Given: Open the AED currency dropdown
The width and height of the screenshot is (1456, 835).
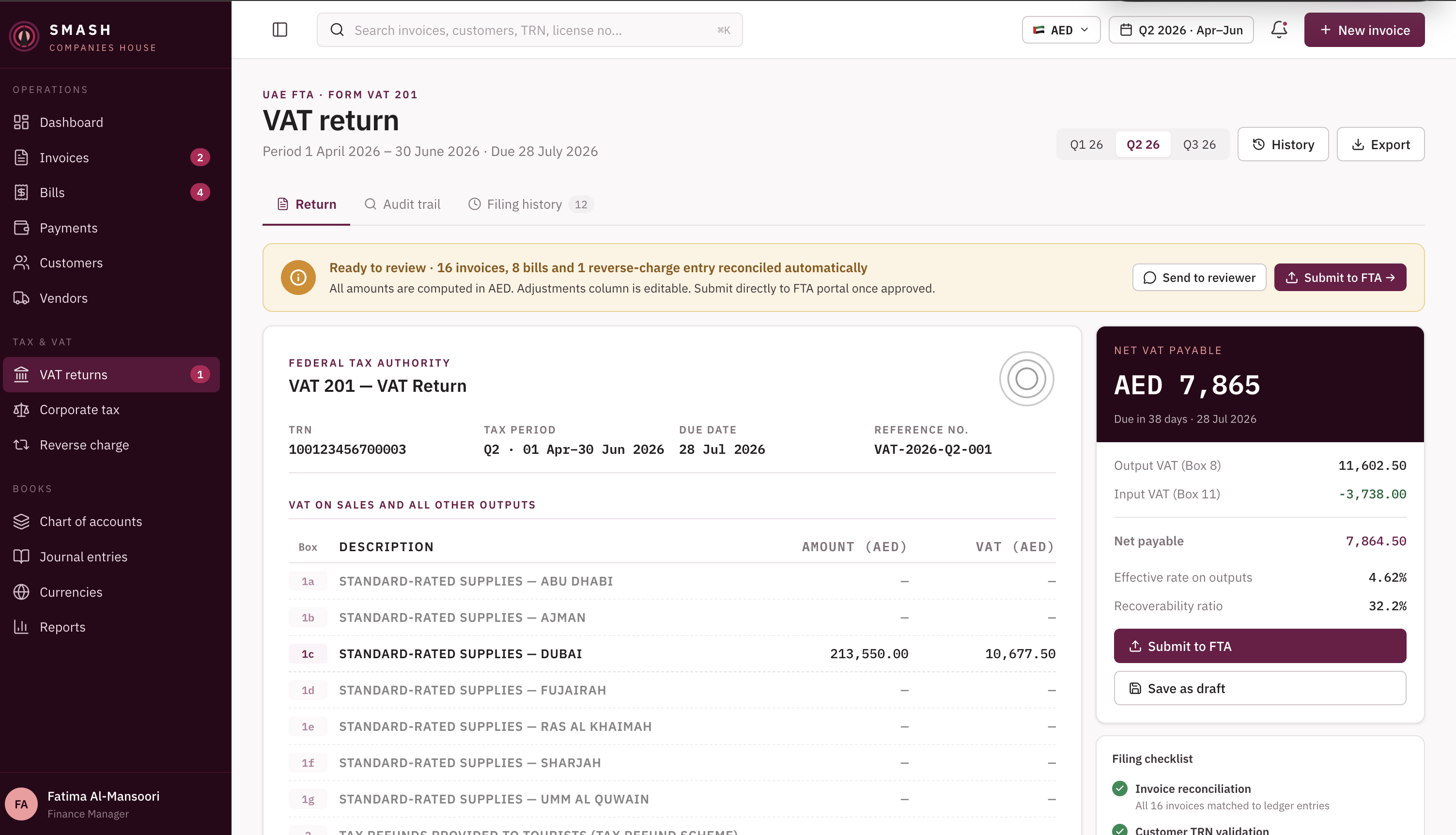Looking at the screenshot, I should point(1061,30).
